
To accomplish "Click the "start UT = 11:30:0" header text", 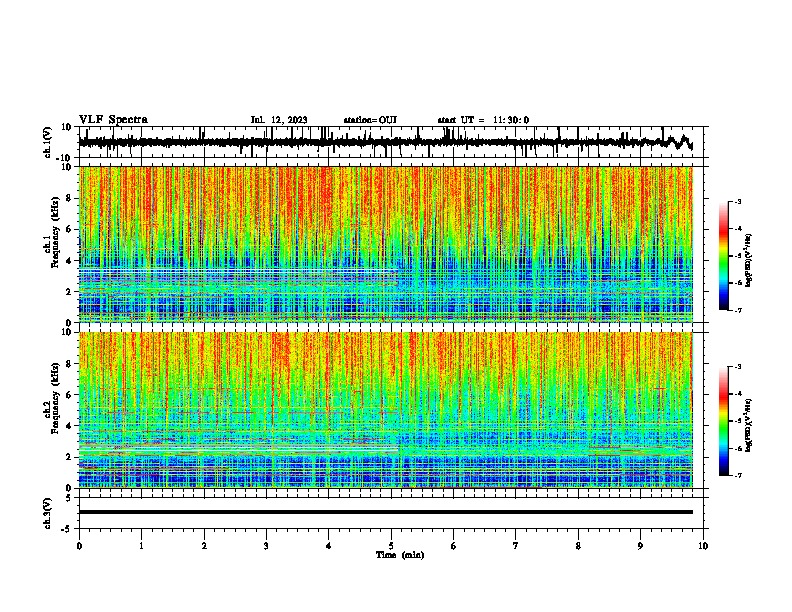I will click(x=483, y=120).
